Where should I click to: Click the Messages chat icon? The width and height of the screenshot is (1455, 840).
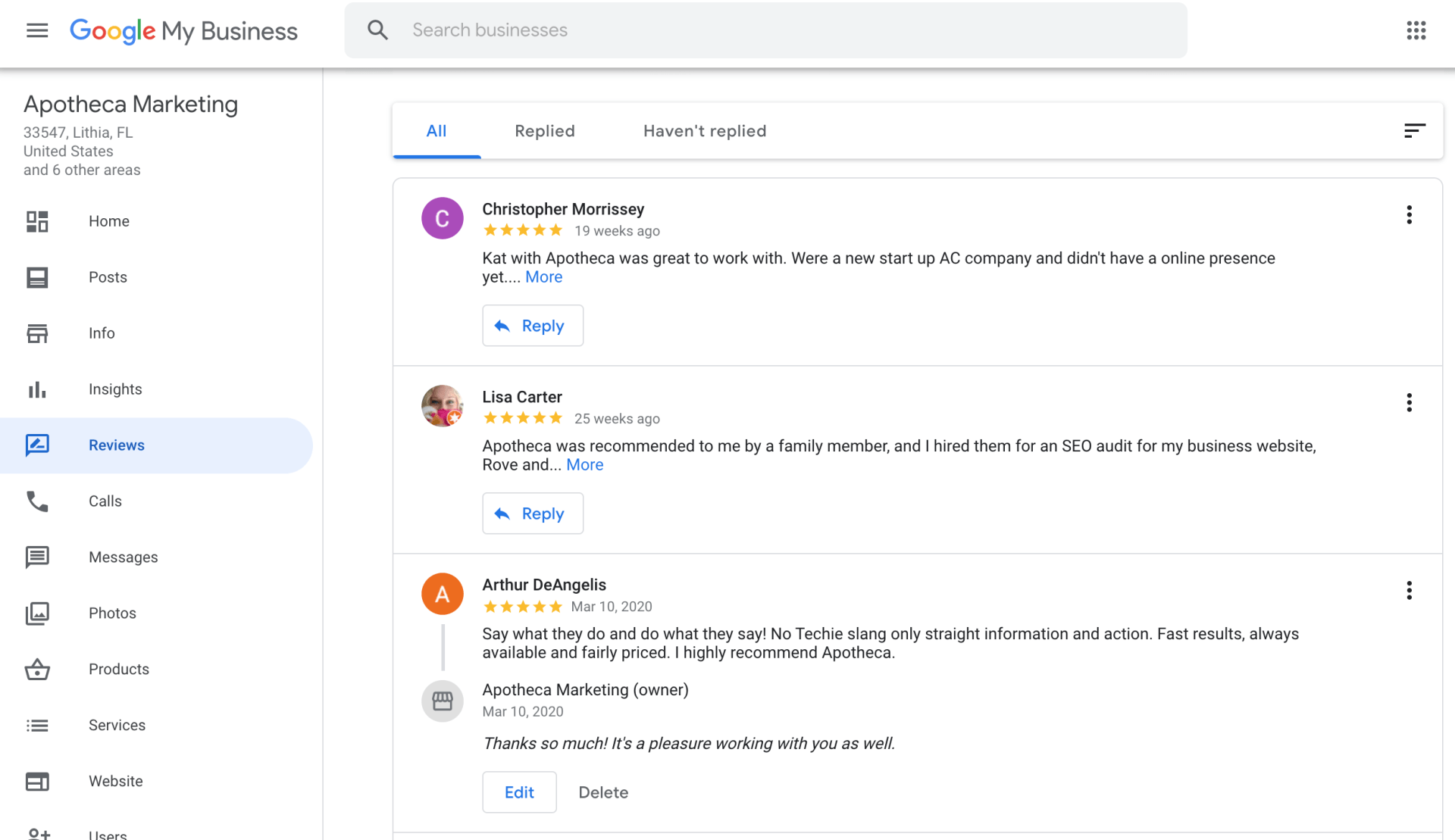[37, 557]
